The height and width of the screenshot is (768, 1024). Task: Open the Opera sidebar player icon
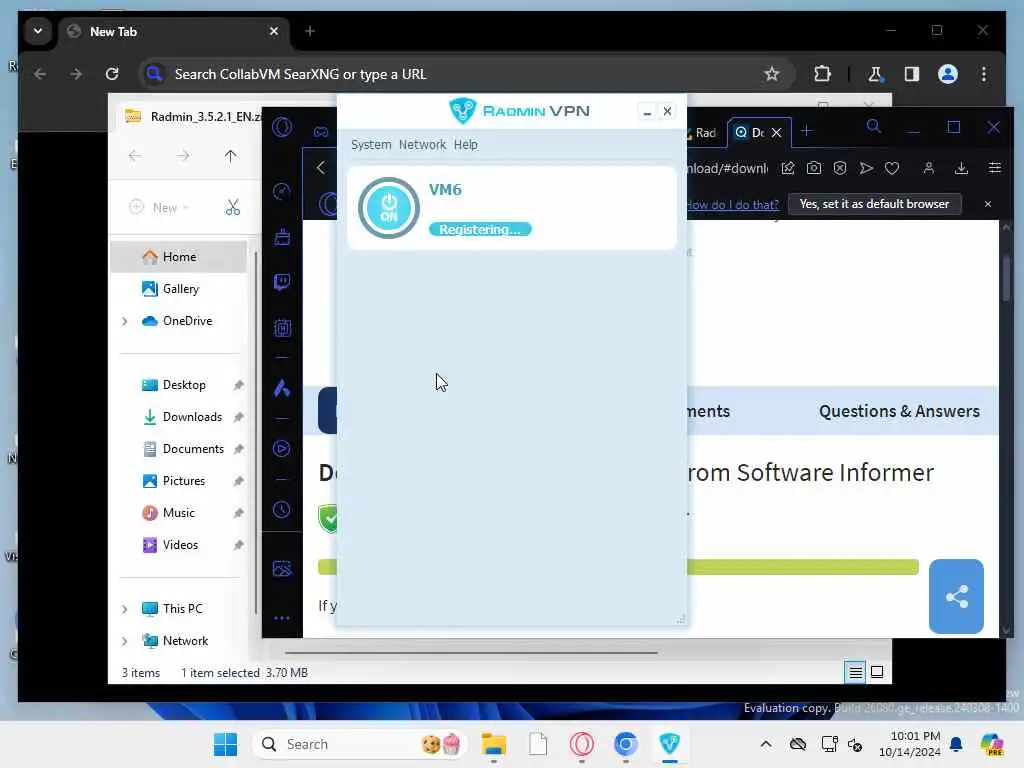(282, 449)
